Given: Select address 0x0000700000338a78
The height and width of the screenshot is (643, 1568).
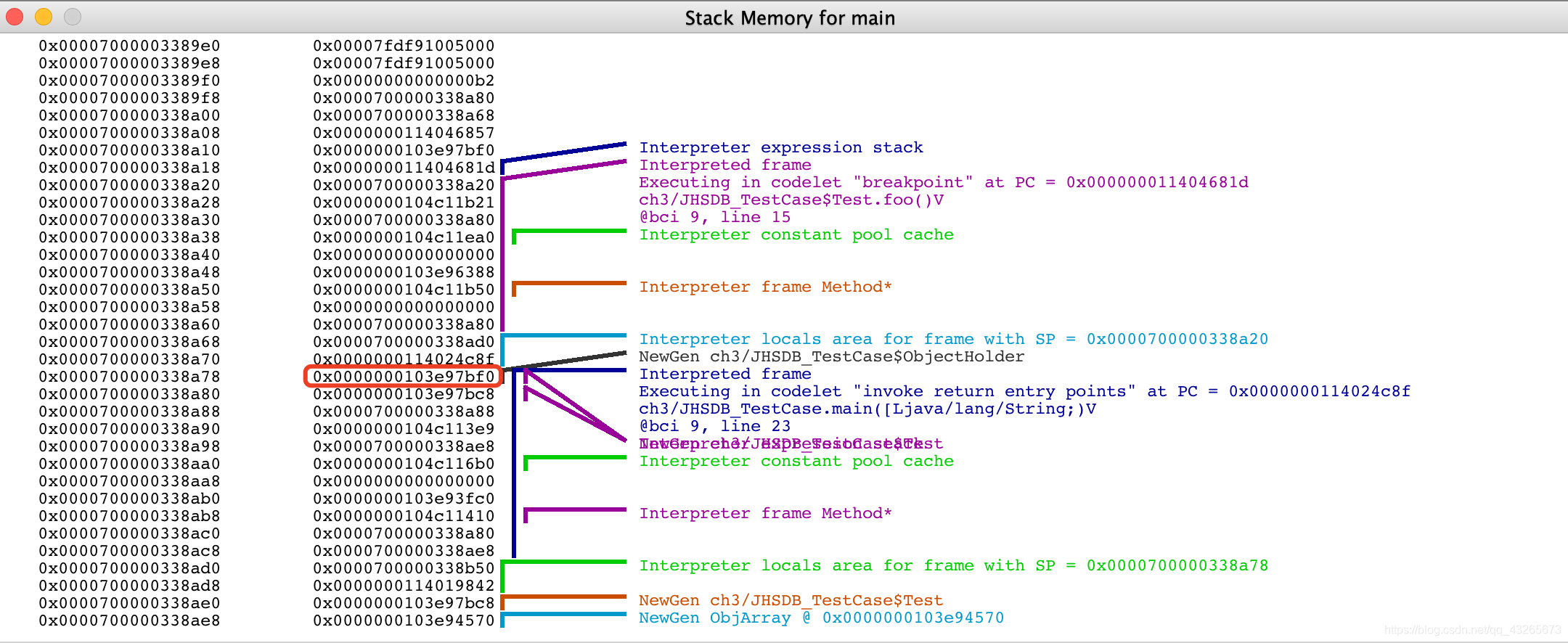Looking at the screenshot, I should [129, 377].
